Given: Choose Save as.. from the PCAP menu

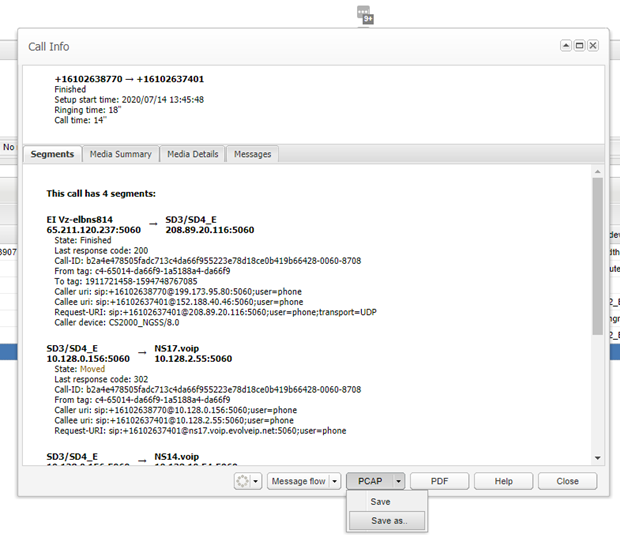Looking at the screenshot, I should pyautogui.click(x=396, y=521).
